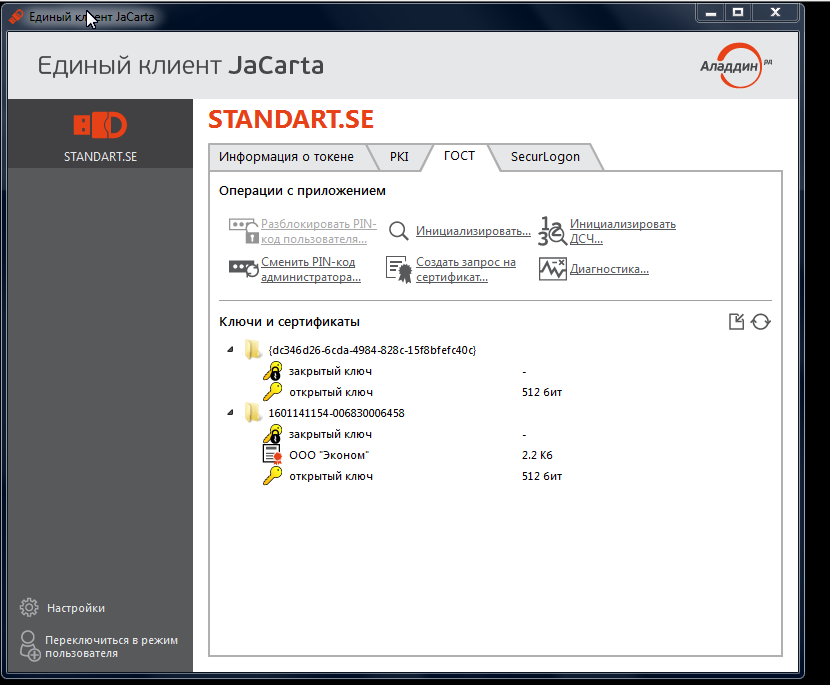The width and height of the screenshot is (830, 685).
Task: Click the Аладдин logo in header
Action: coord(736,65)
